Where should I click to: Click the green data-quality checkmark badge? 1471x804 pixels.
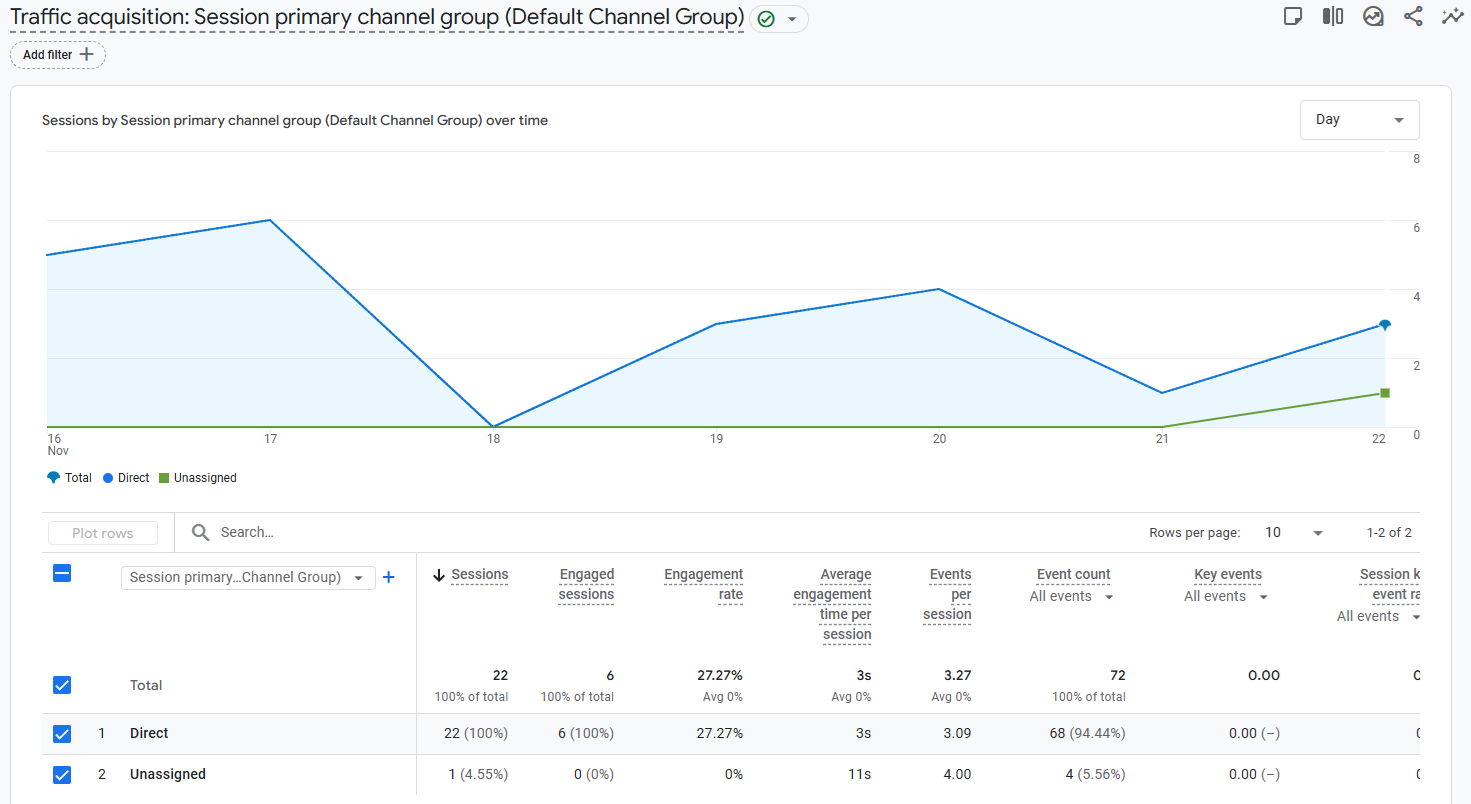tap(767, 18)
